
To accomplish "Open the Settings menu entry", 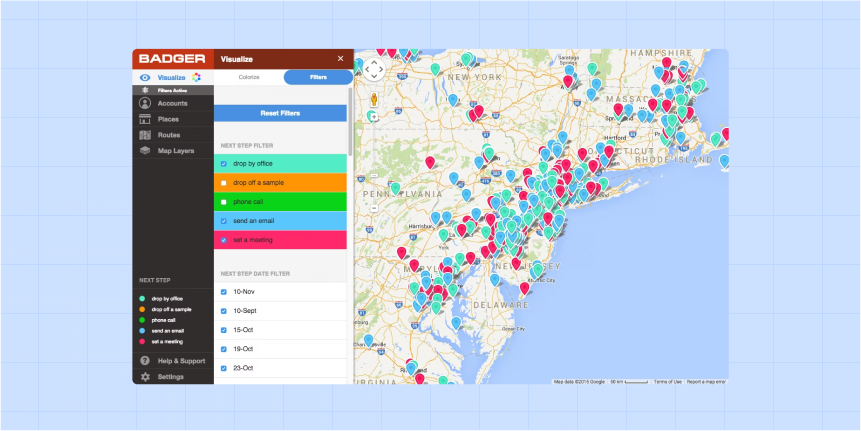I will pyautogui.click(x=172, y=377).
